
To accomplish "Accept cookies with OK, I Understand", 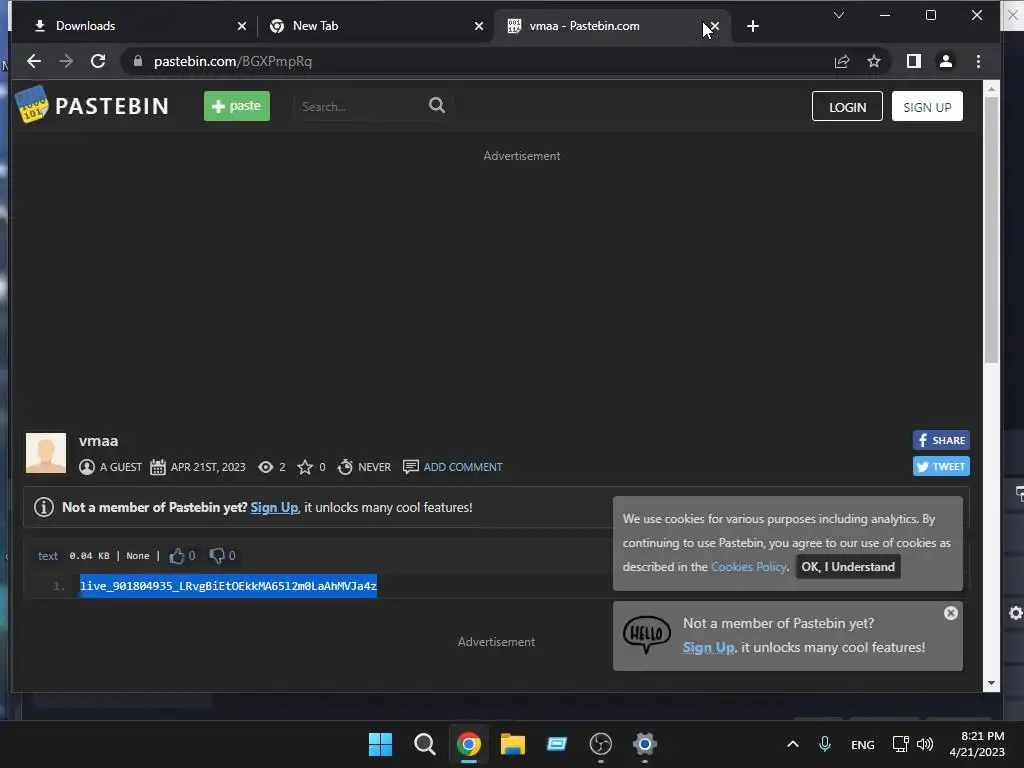I will 848,567.
